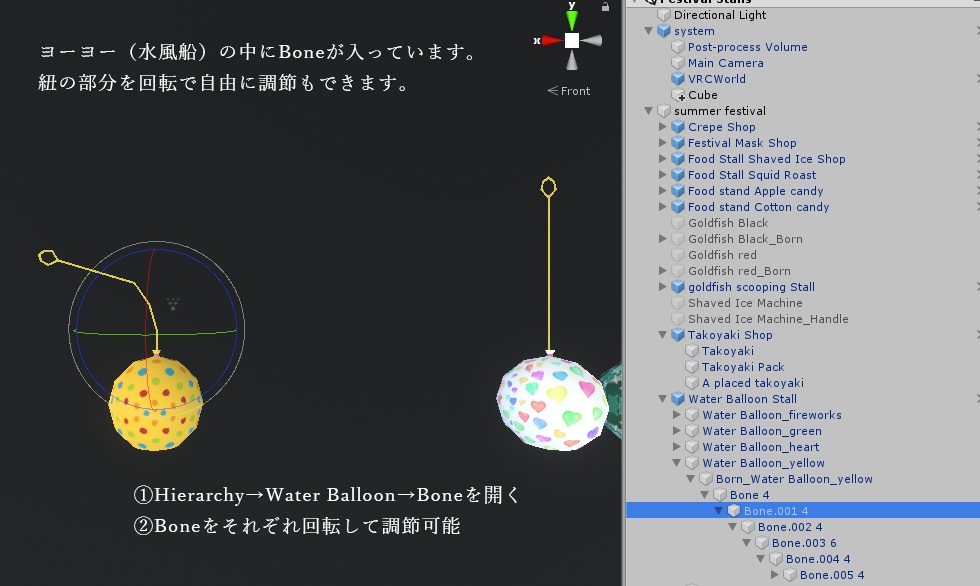
Task: Click the Front view label under the gizmo
Action: click(x=569, y=91)
